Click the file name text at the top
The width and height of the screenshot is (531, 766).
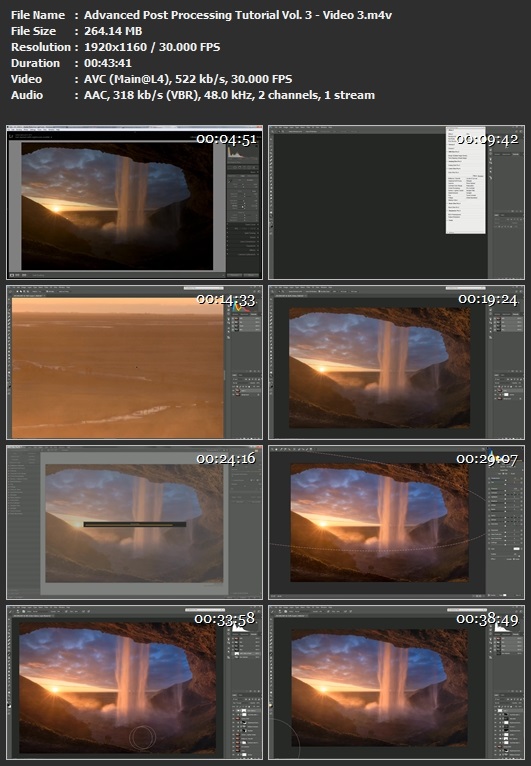[x=238, y=15]
